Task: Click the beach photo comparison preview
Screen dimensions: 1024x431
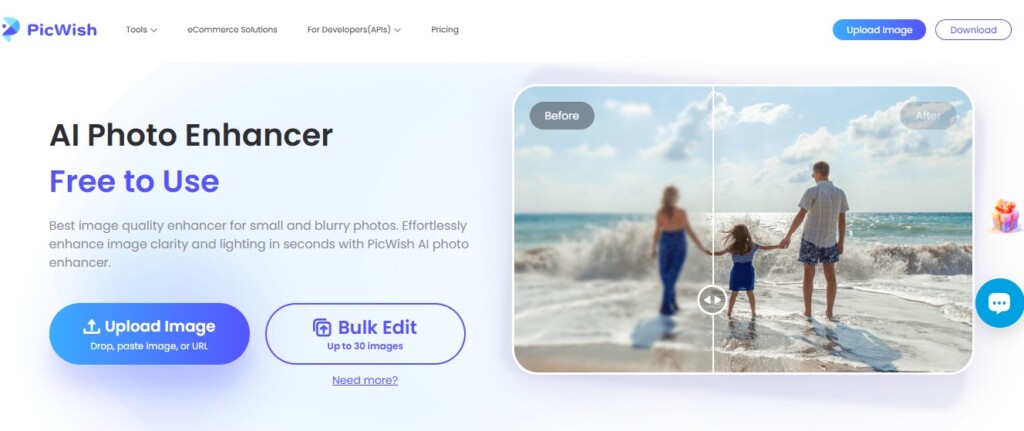Action: [x=743, y=229]
